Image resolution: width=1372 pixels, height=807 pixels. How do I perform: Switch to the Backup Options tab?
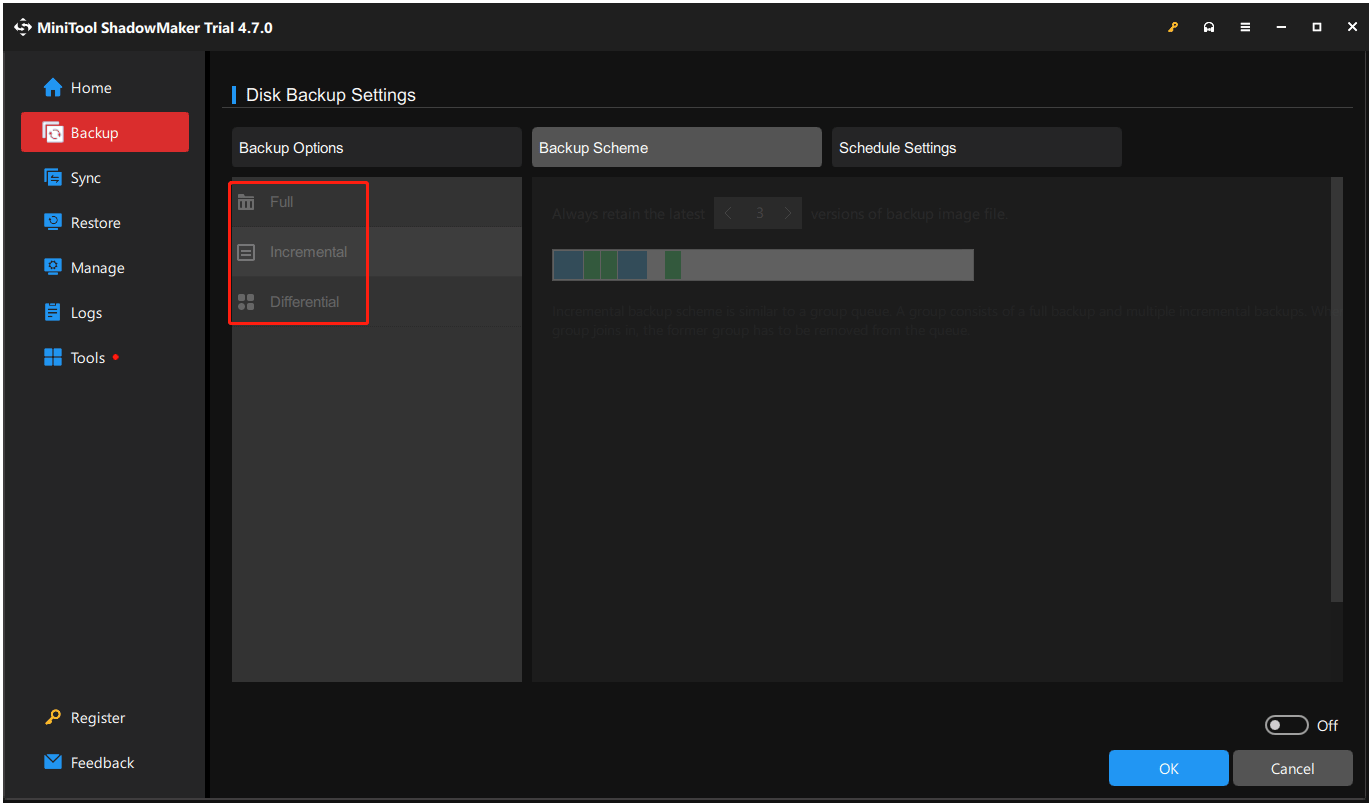377,147
